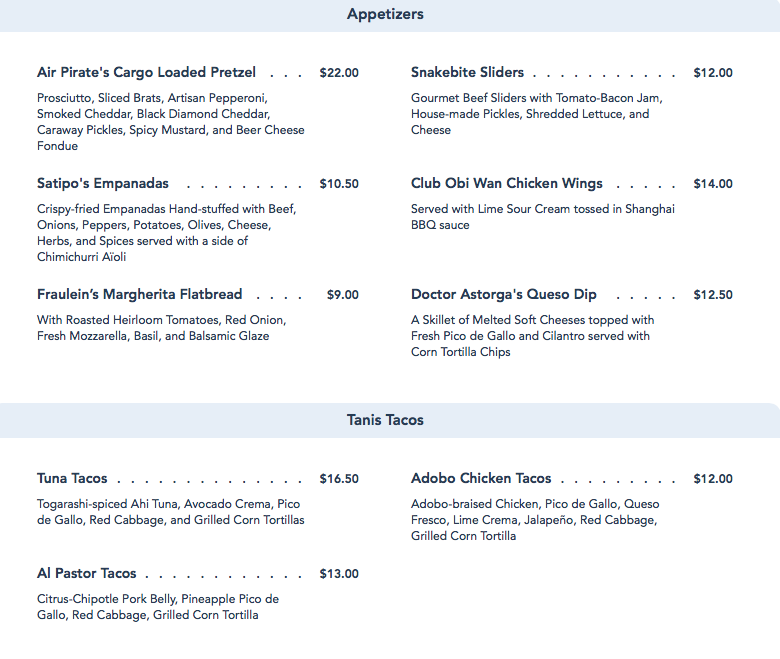Click the Appetizers section header
Viewport: 780px width, 659px height.
(385, 14)
